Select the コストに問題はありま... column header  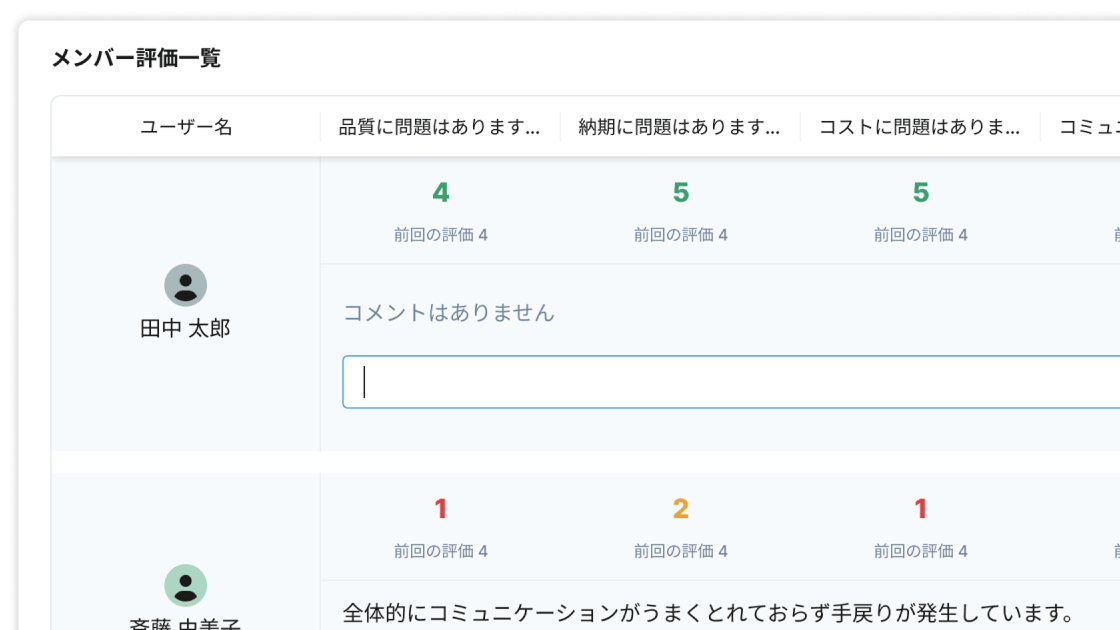click(919, 127)
